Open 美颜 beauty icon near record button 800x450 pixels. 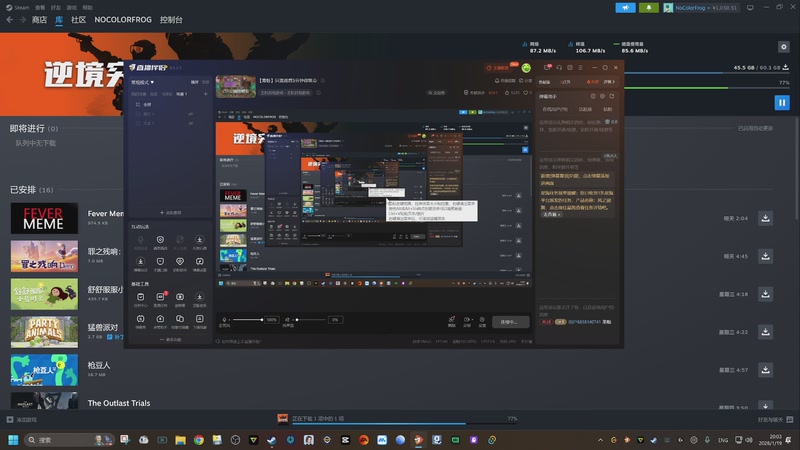coord(452,321)
